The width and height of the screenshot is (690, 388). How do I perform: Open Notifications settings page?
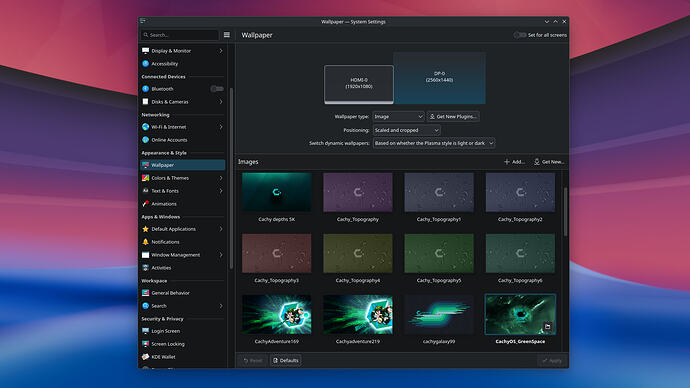[x=183, y=242]
